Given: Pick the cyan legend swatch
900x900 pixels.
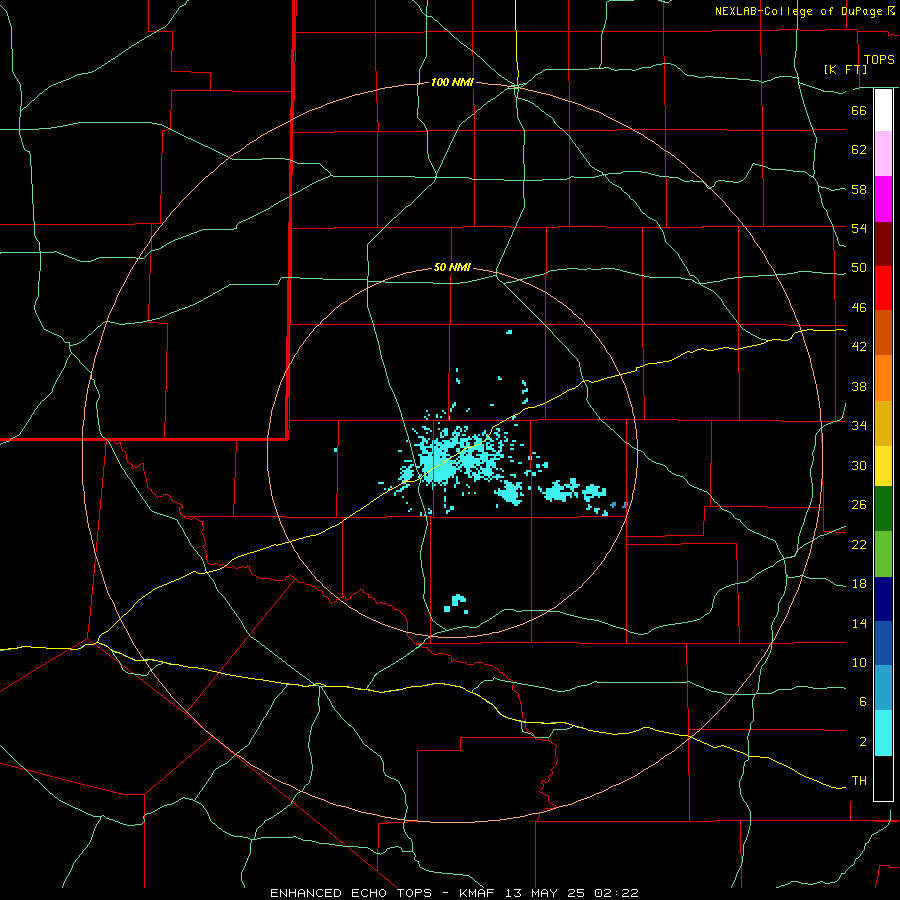Looking at the screenshot, I should [883, 733].
